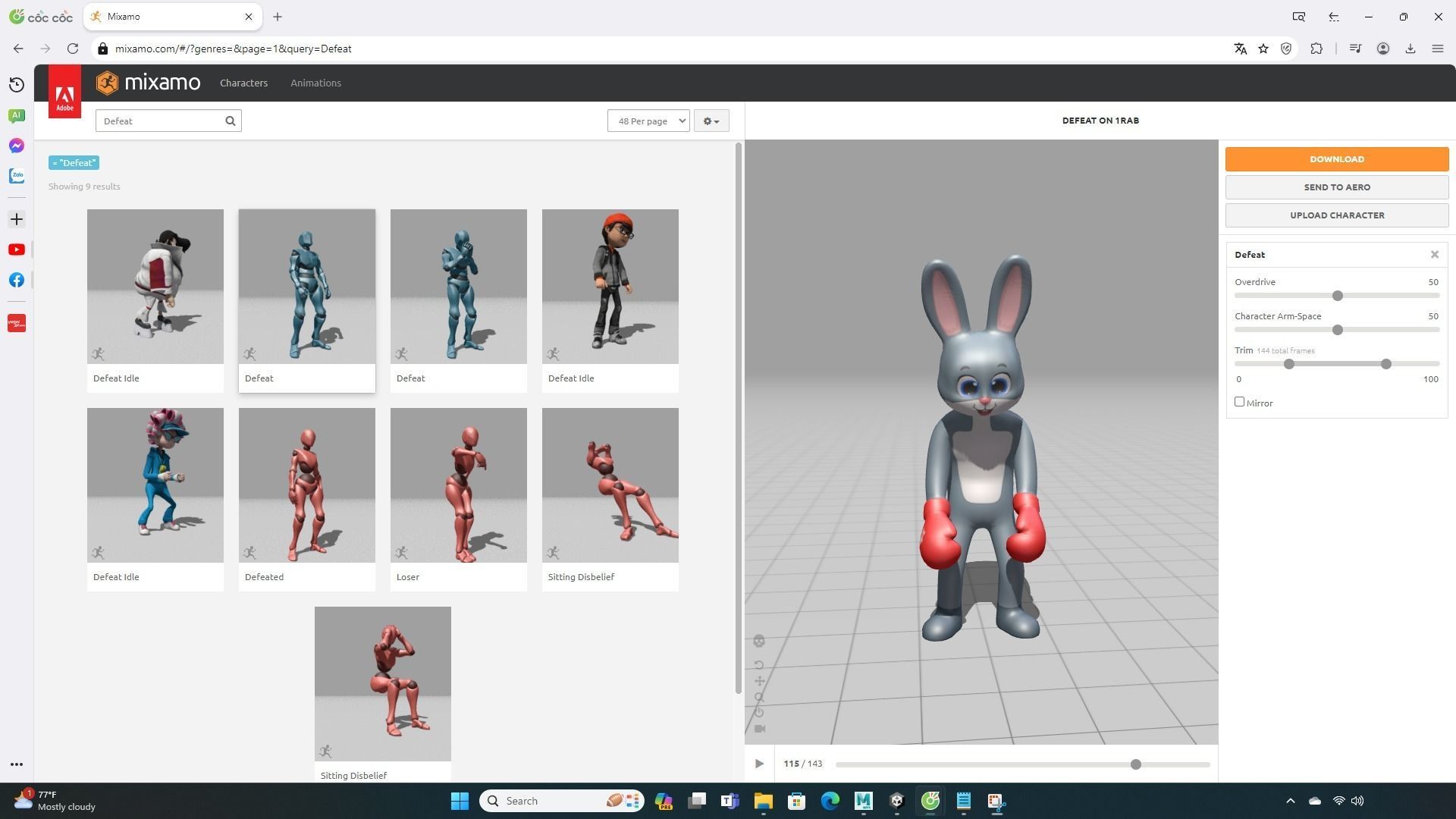Open the browser downloads icon
Screen dimensions: 1456x819
click(x=1410, y=49)
